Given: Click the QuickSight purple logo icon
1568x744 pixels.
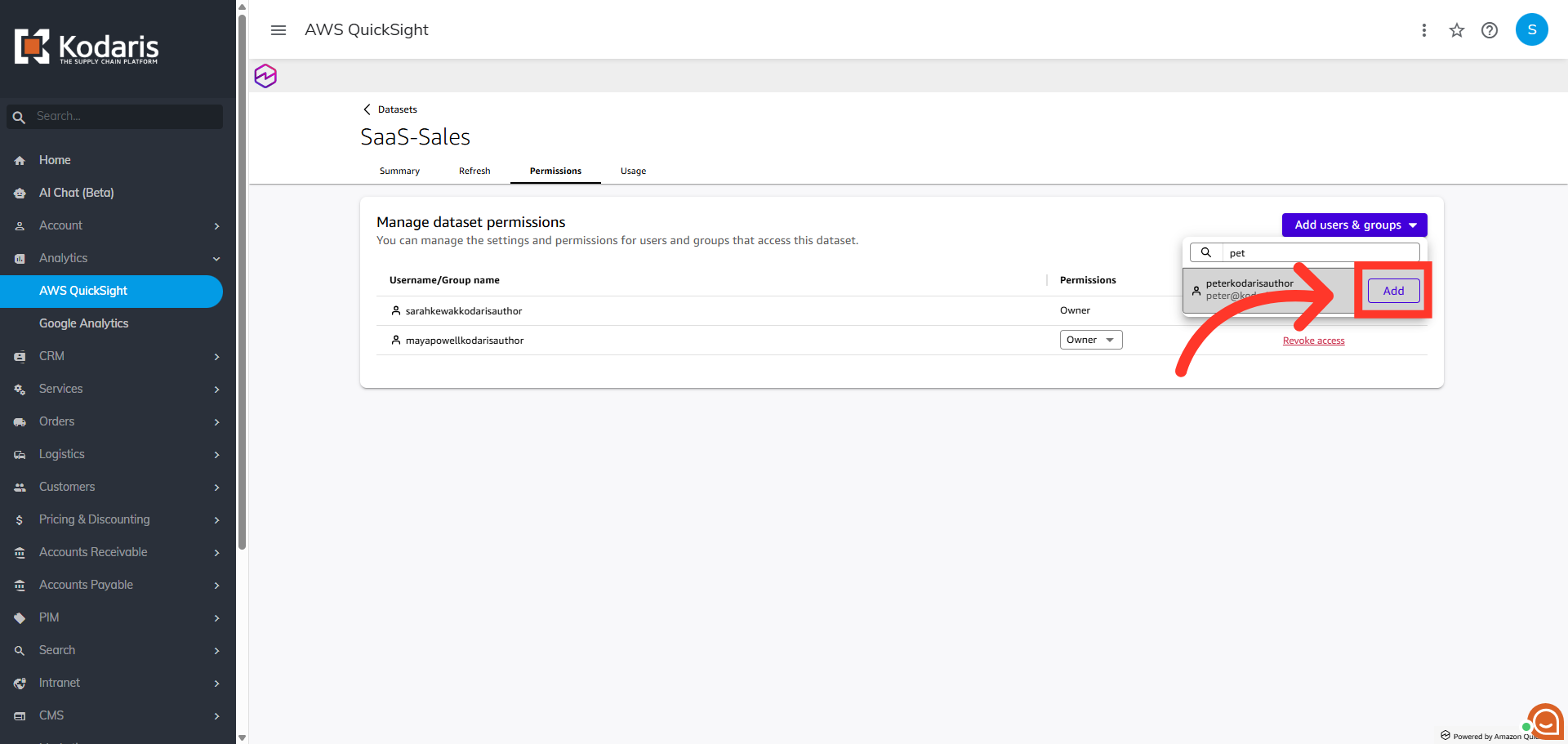Looking at the screenshot, I should (265, 76).
